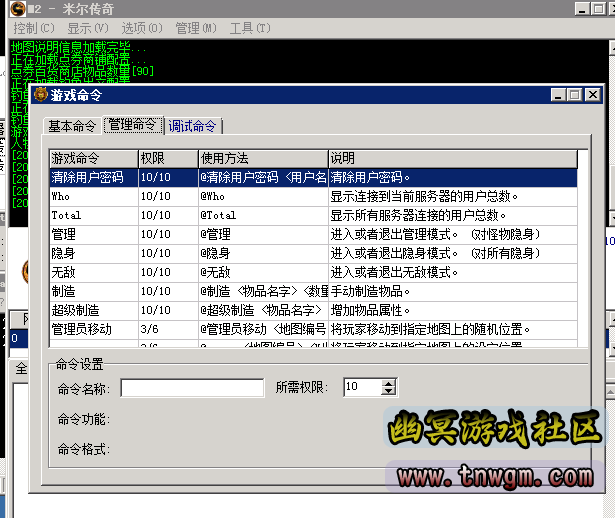This screenshot has width=615, height=518.
Task: Focus the 命令名称 input field
Action: click(192, 388)
